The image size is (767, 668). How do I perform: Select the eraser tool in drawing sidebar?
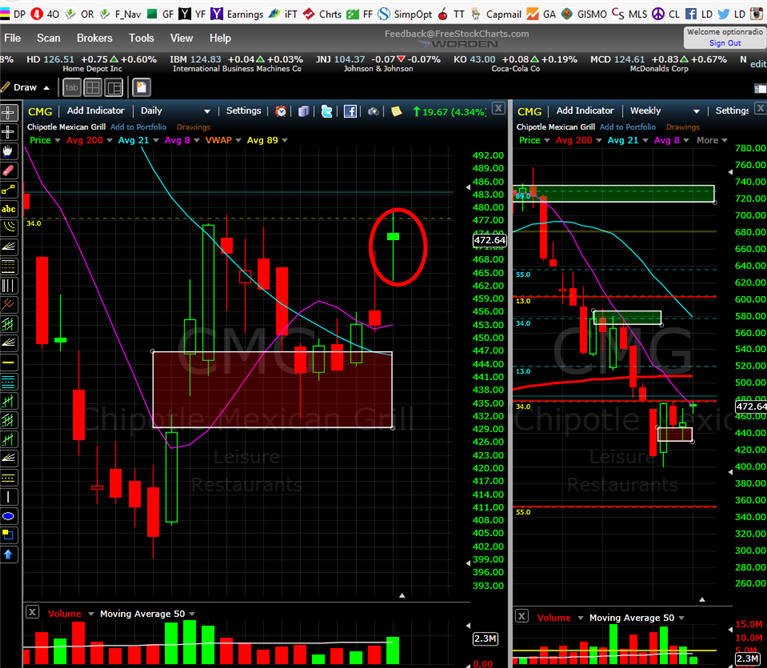click(x=8, y=170)
